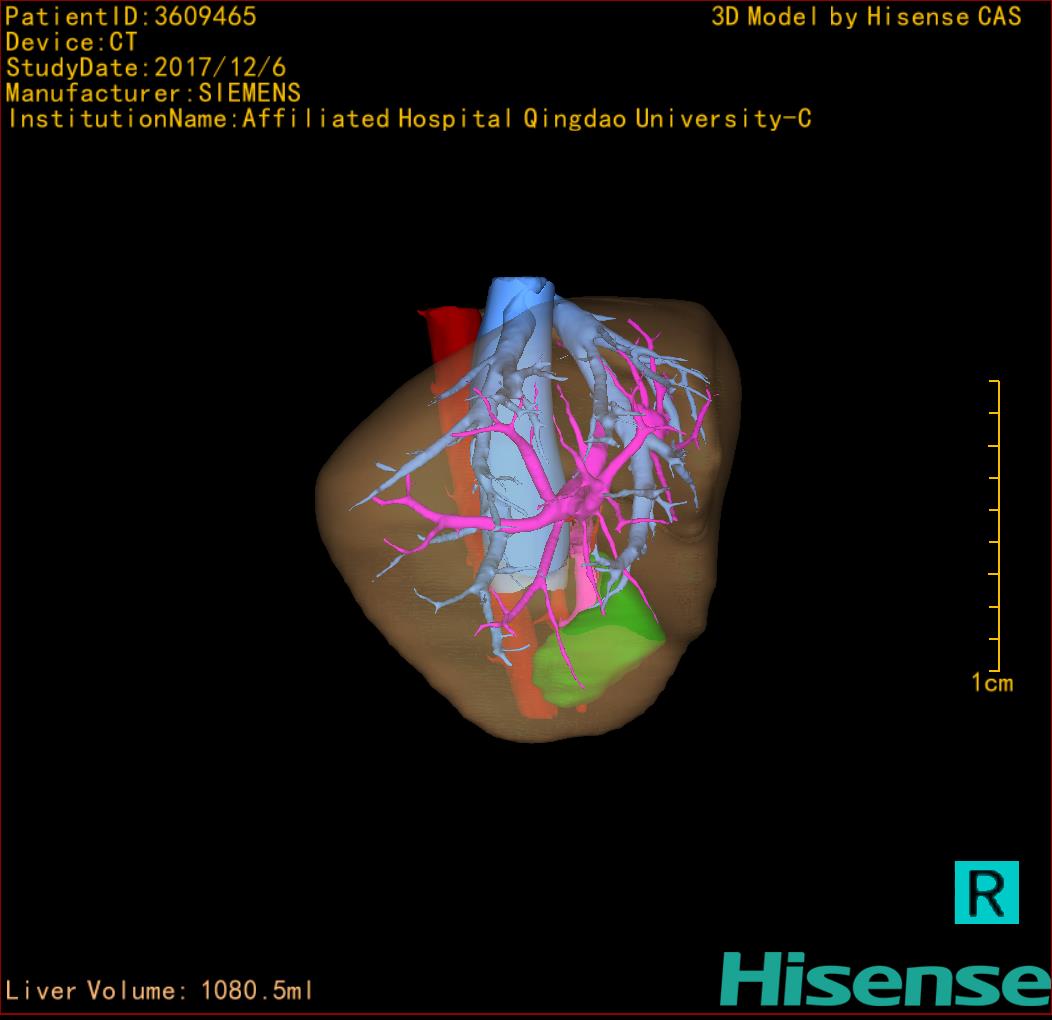The image size is (1052, 1020).
Task: Click the InstitutionName Affiliated Hospital text
Action: [409, 119]
